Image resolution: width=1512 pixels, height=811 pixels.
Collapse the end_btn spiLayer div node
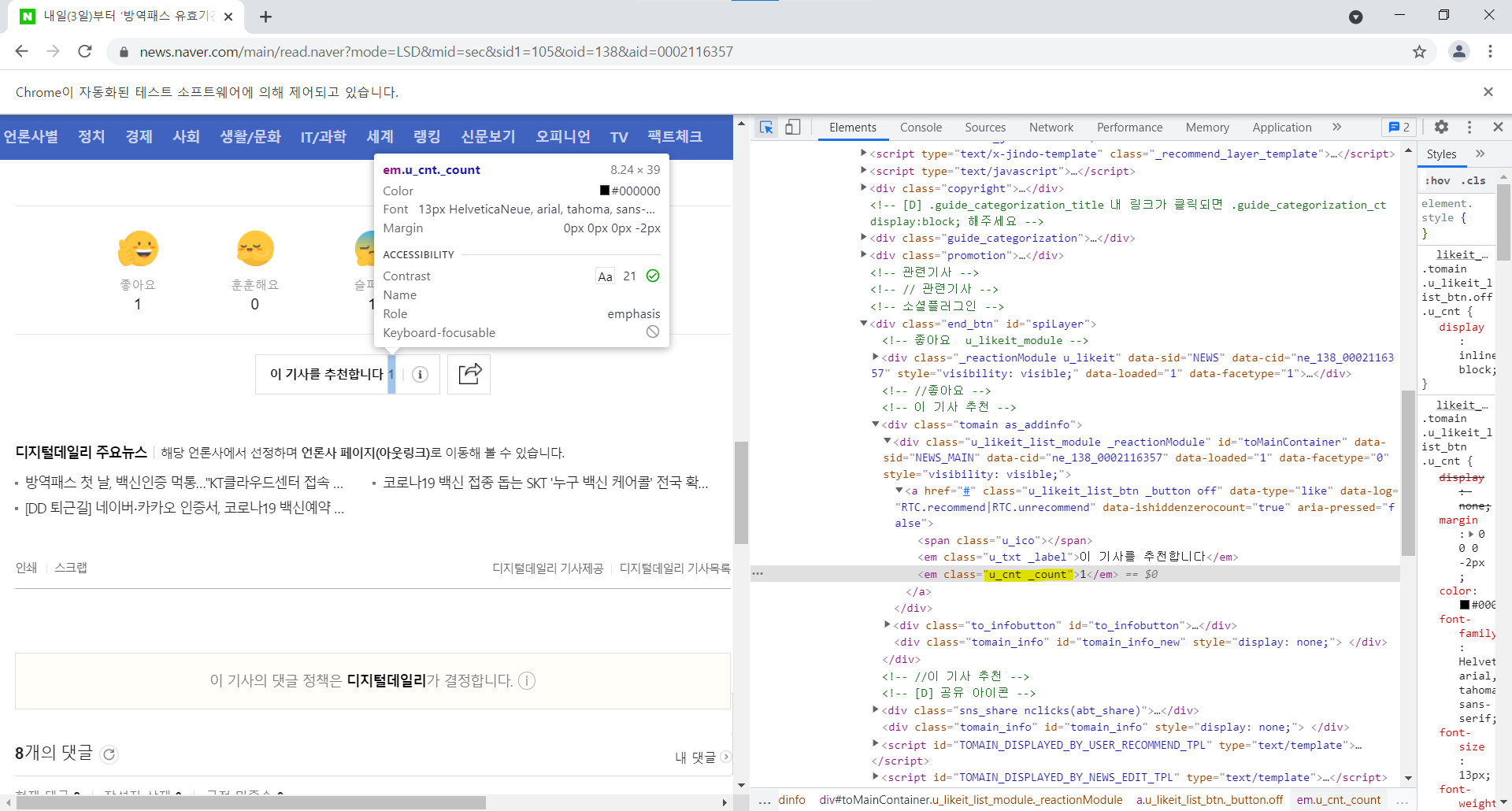[864, 323]
